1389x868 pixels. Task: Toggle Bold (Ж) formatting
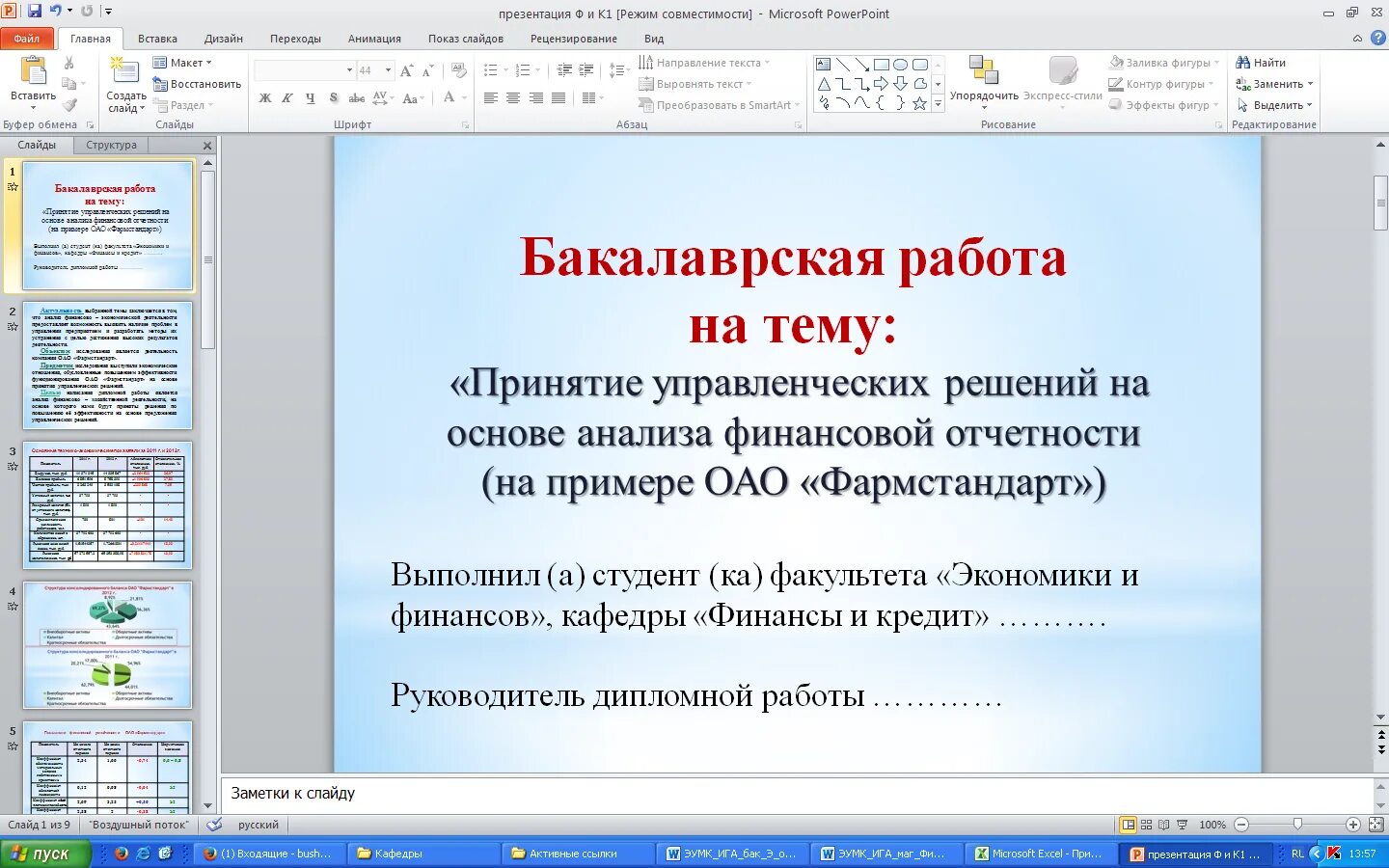(265, 98)
